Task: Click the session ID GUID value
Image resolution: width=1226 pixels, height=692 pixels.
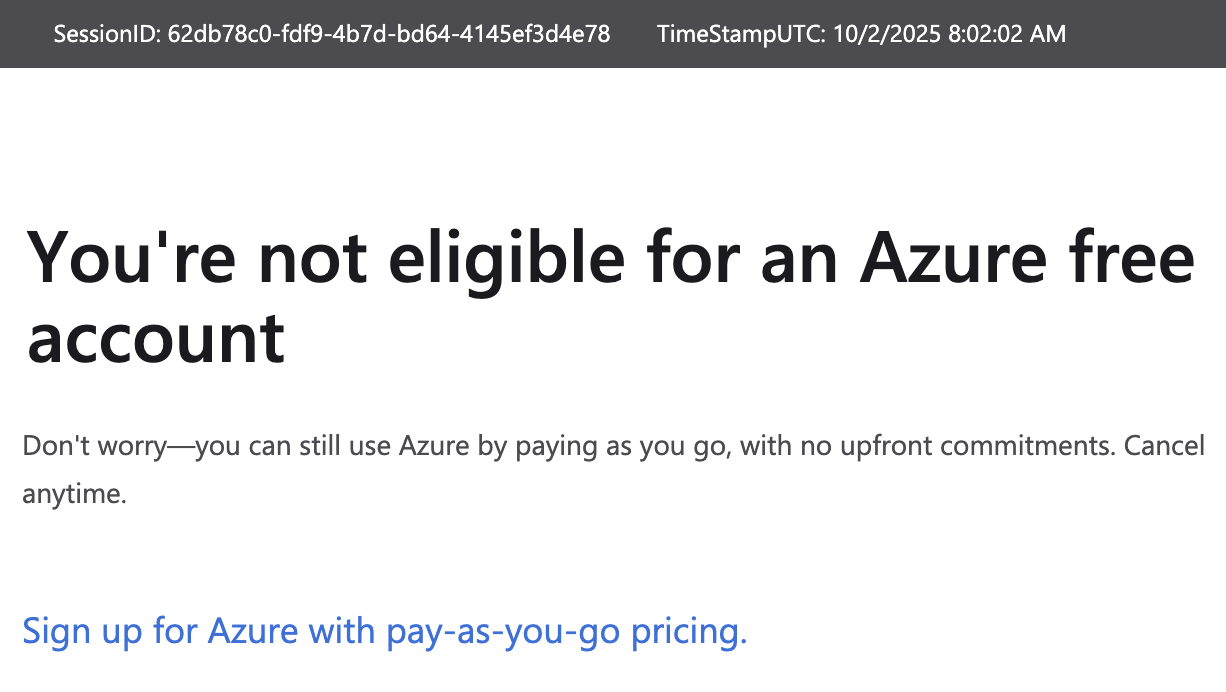Action: click(x=389, y=34)
